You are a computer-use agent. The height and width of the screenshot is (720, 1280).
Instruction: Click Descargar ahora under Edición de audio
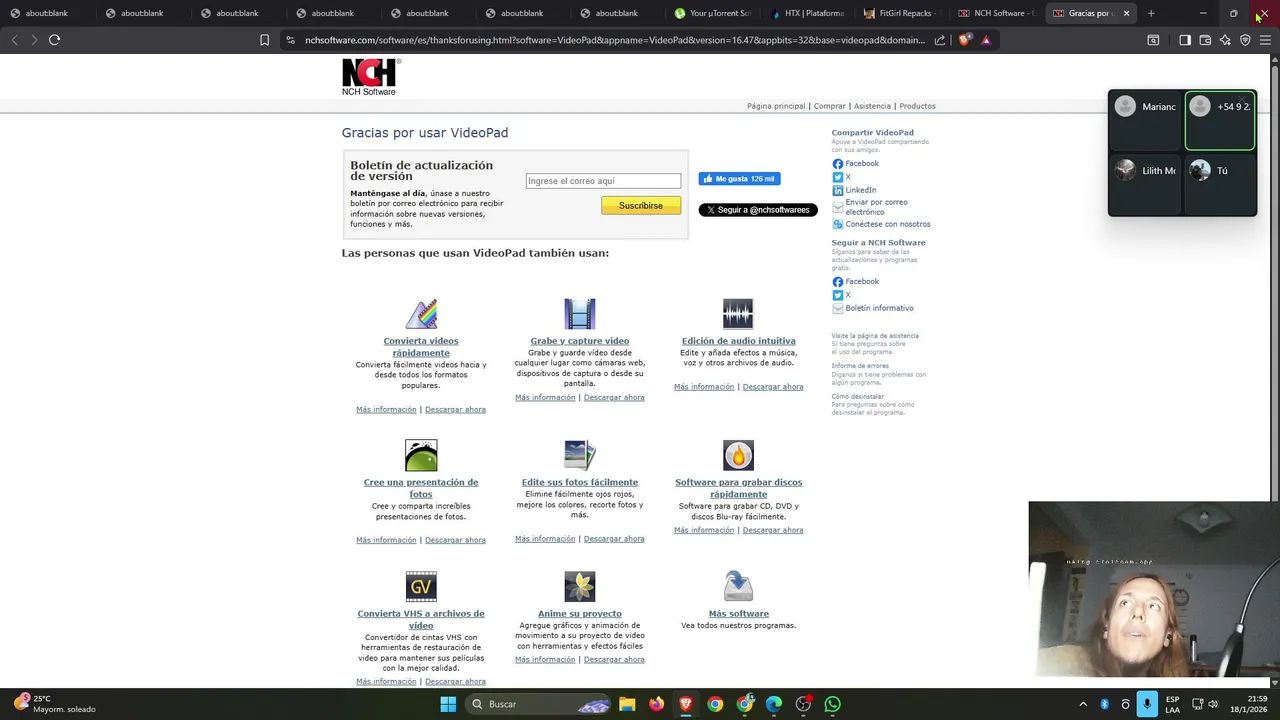pyautogui.click(x=773, y=387)
